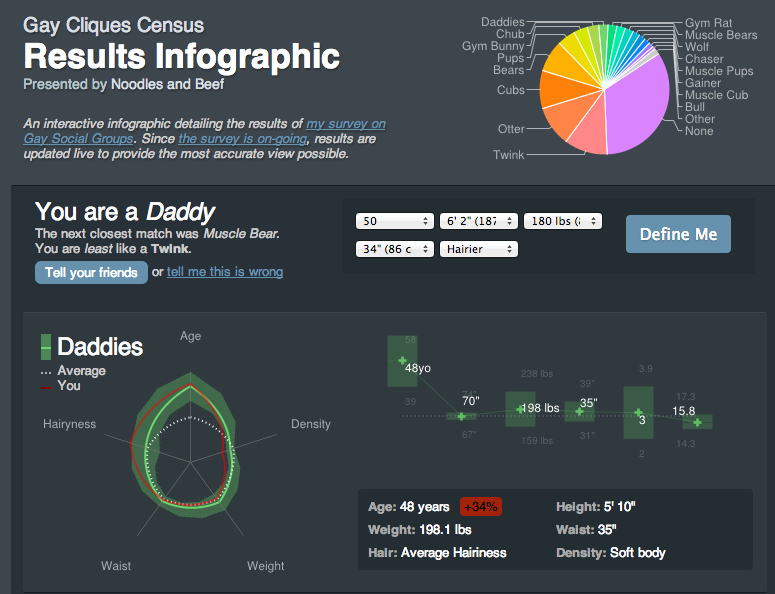Expand the Hairier hairiness dropdown

(478, 249)
